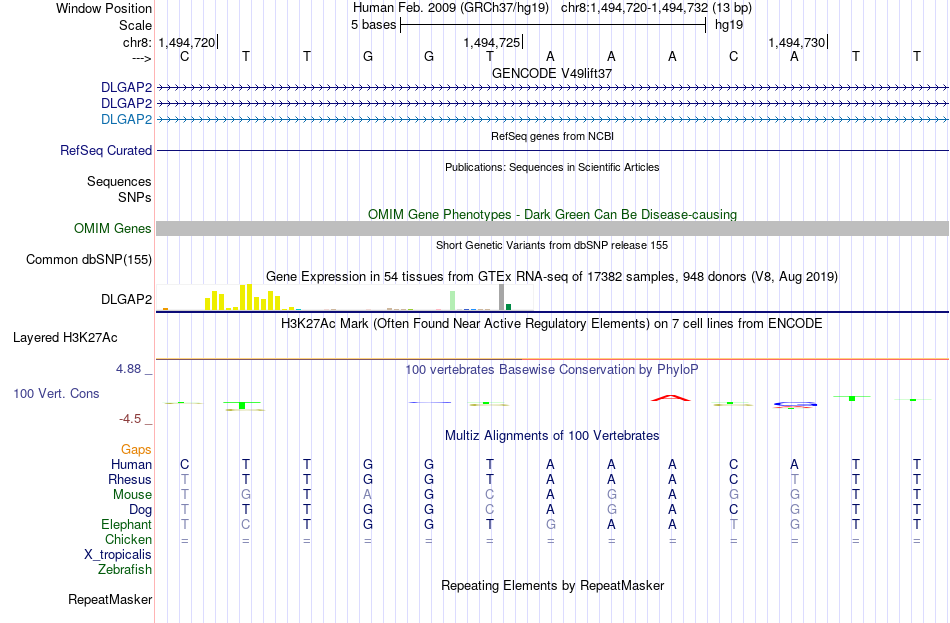Click the Window Position label

(x=104, y=8)
